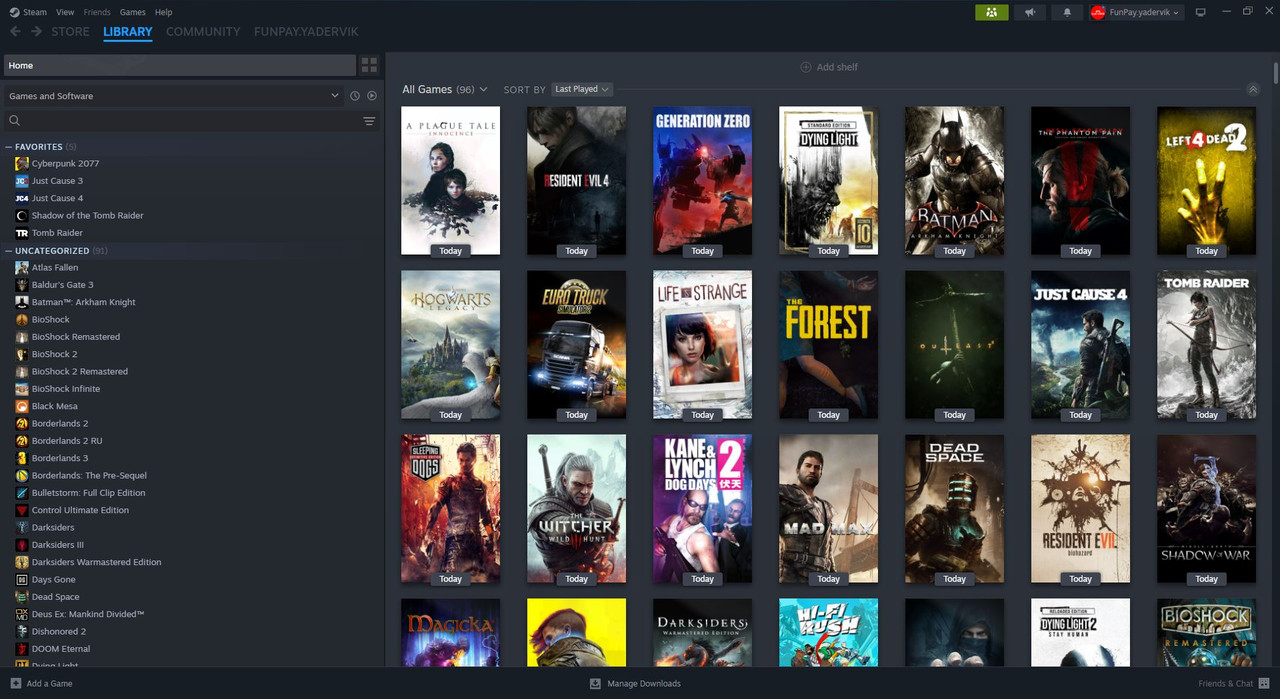1280x699 pixels.
Task: Click the Add shelf plus icon
Action: 806,67
